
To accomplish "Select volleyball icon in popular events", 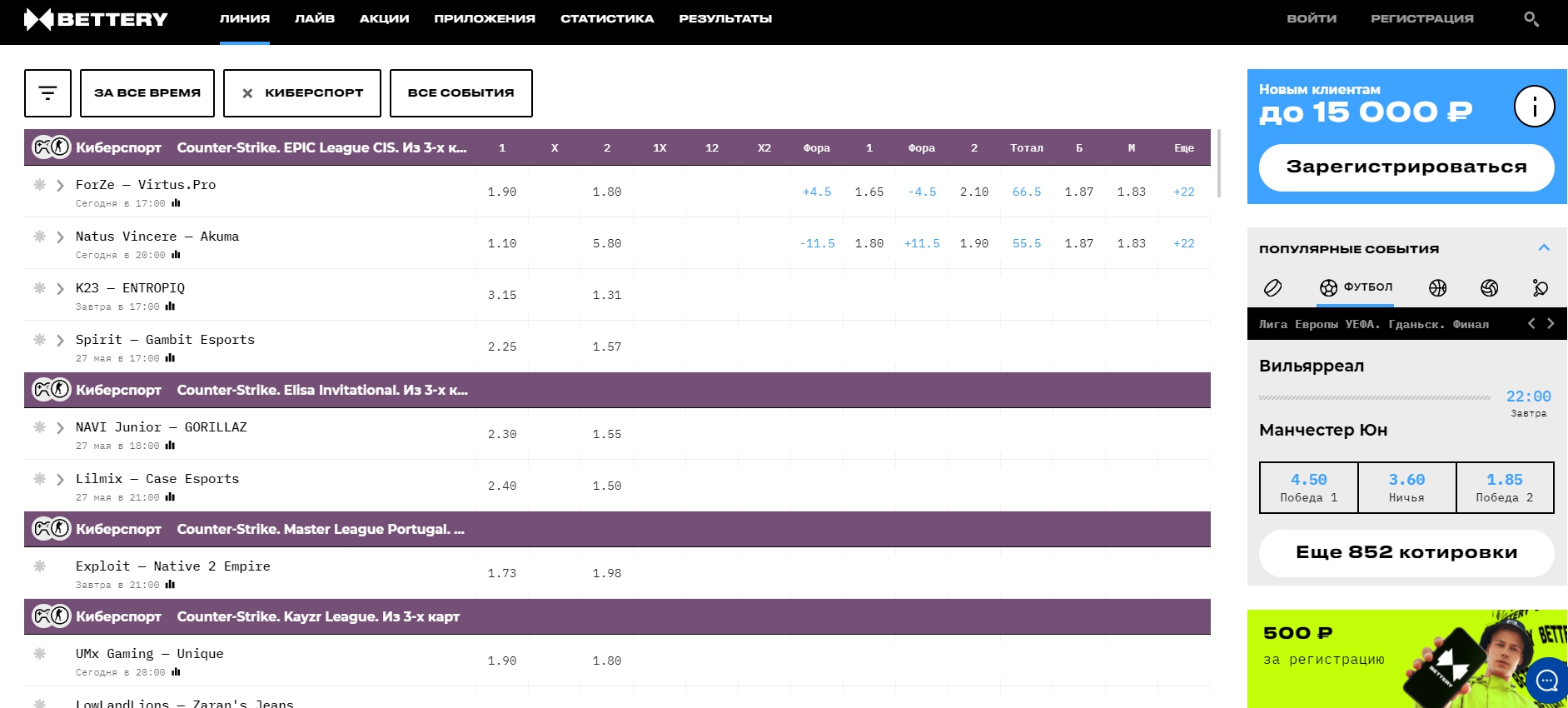I will (1489, 288).
